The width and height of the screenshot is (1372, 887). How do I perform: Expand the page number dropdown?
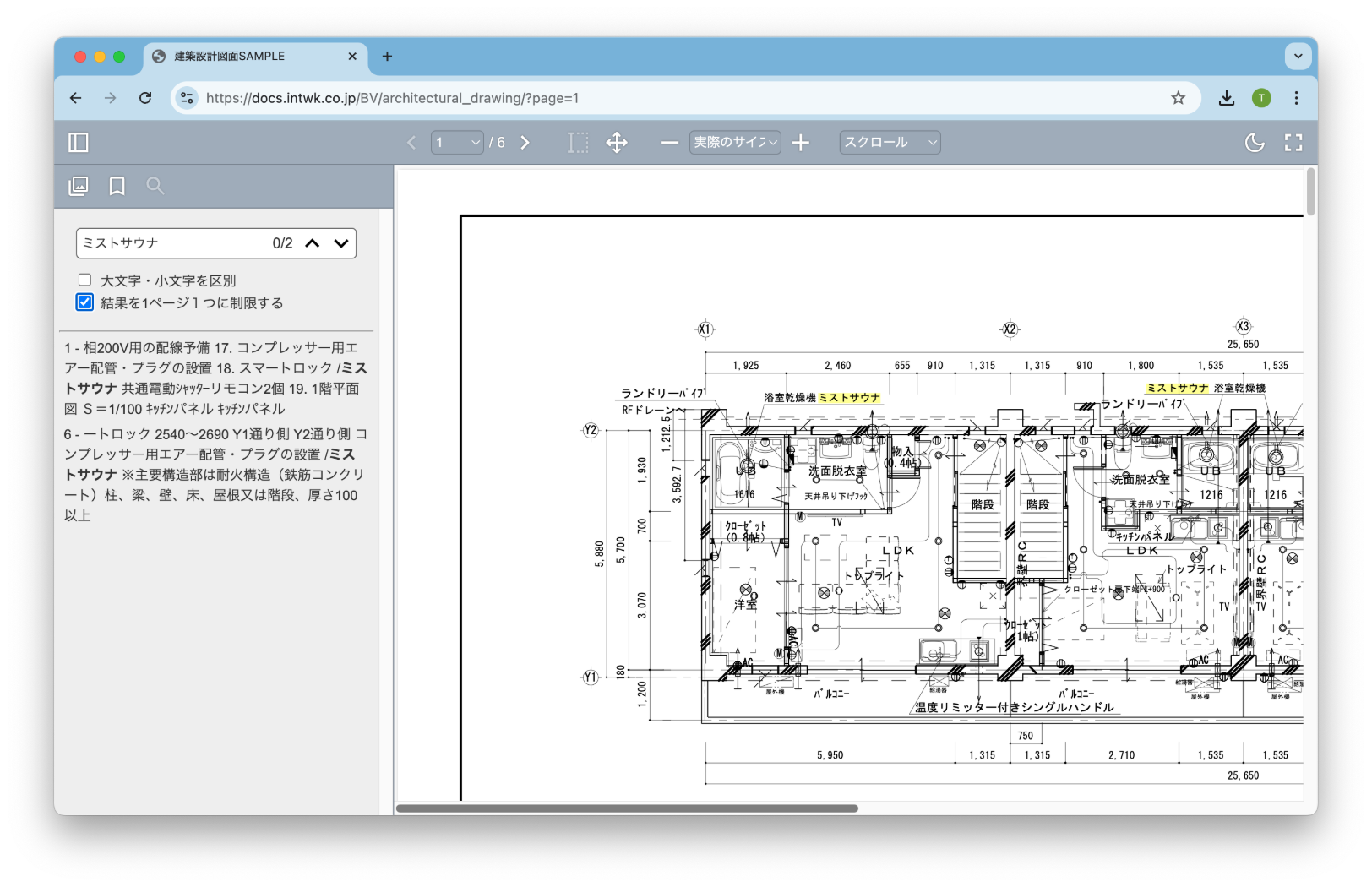(457, 143)
